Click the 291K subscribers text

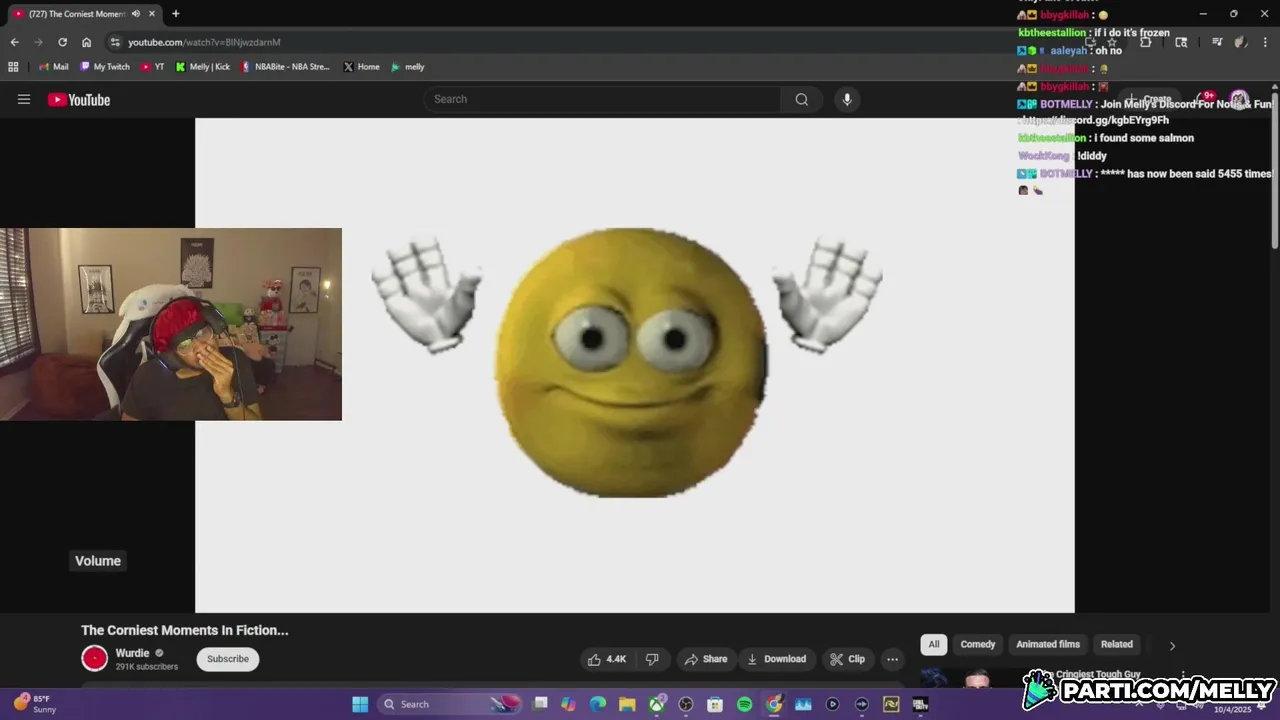[x=147, y=667]
